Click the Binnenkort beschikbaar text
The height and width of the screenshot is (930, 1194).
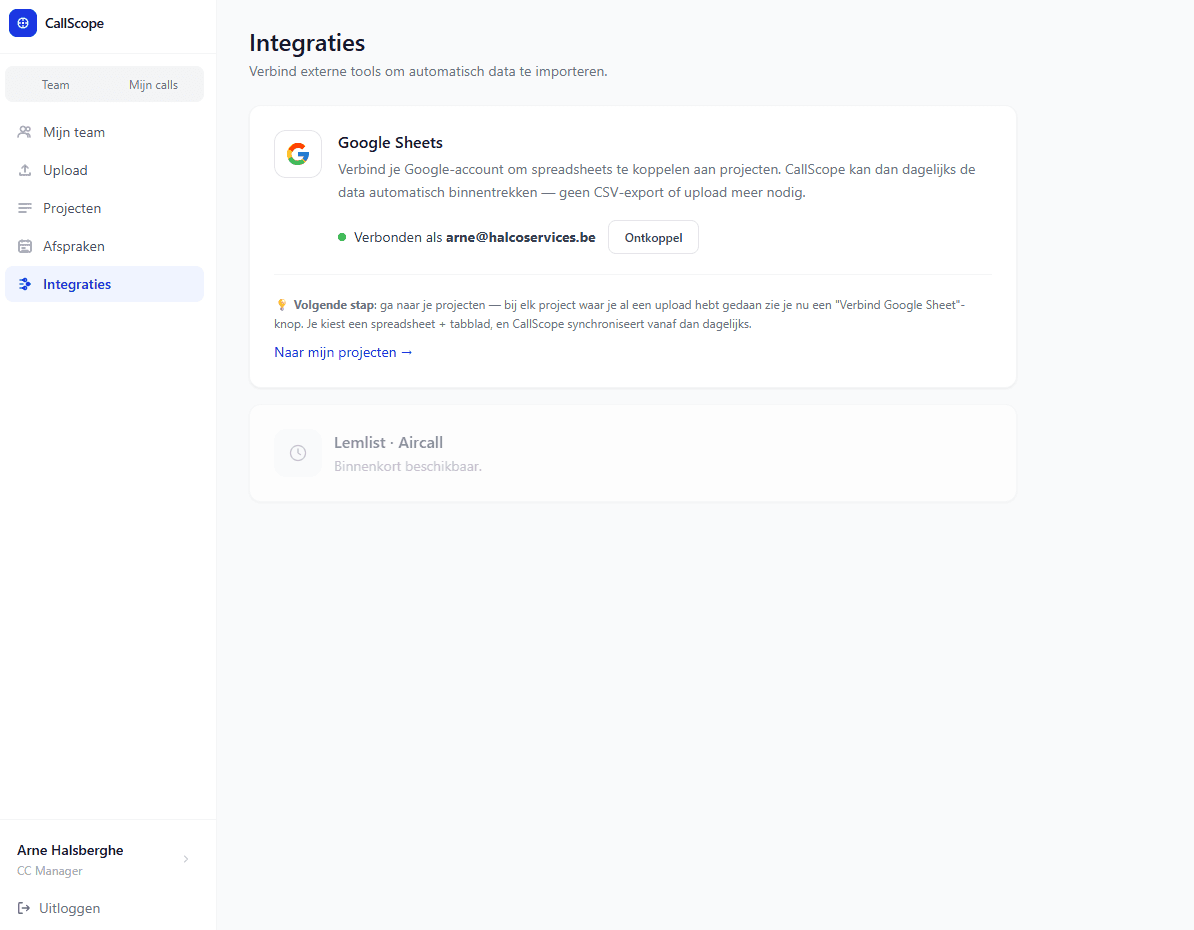[408, 466]
